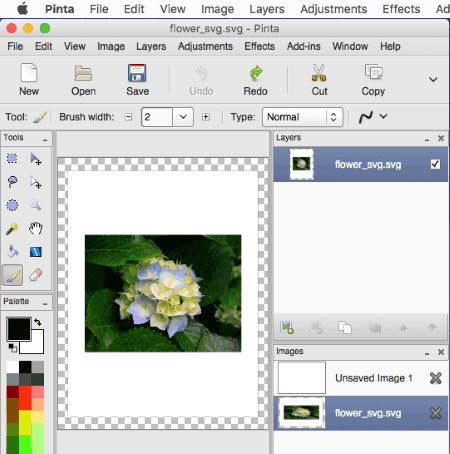Select the Lasso Select tool
The height and width of the screenshot is (454, 450).
[12, 182]
